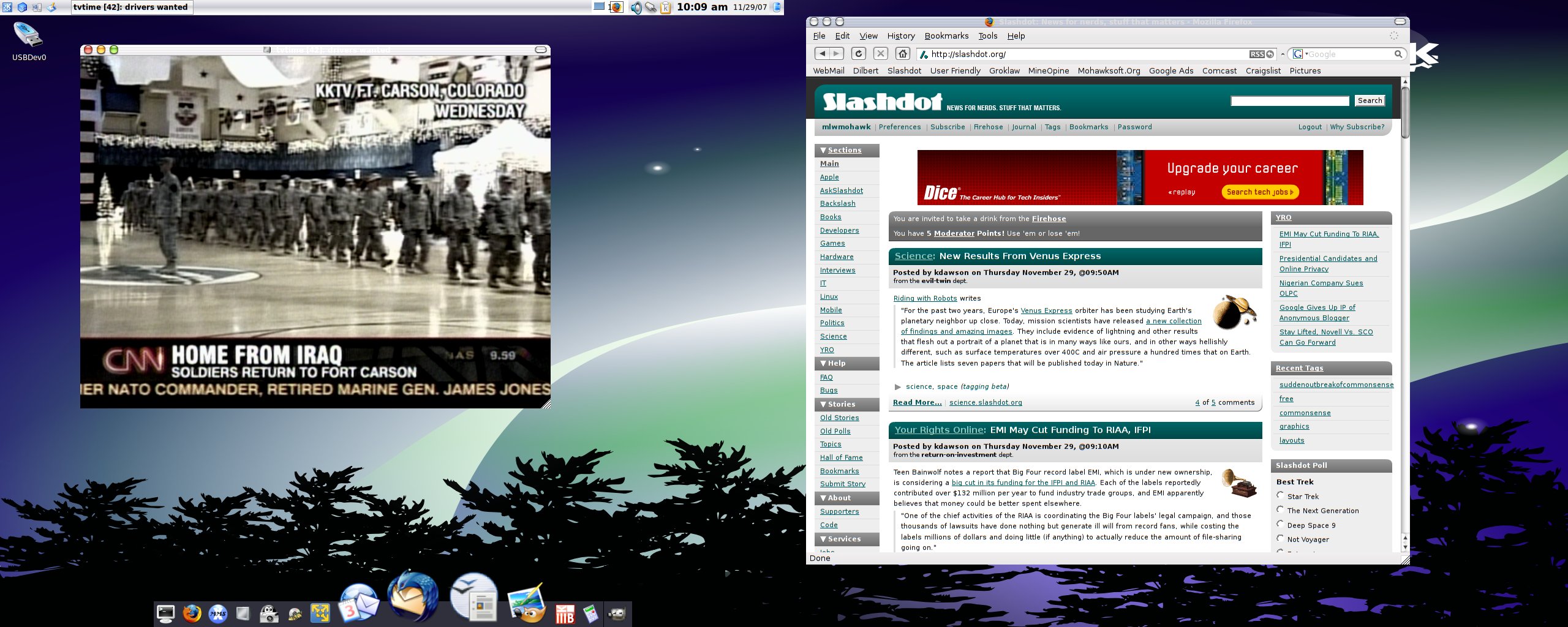Open the red KBibTeX dock icon

click(x=565, y=613)
